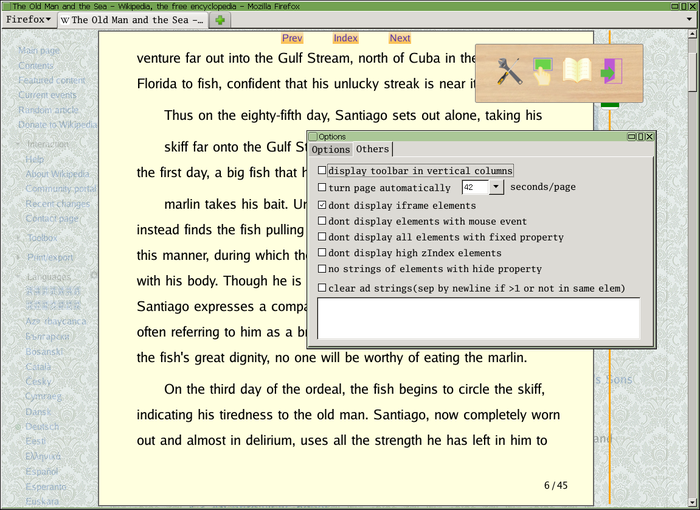700x510 pixels.
Task: Click the hand-pointer screen selection icon
Action: click(x=542, y=71)
